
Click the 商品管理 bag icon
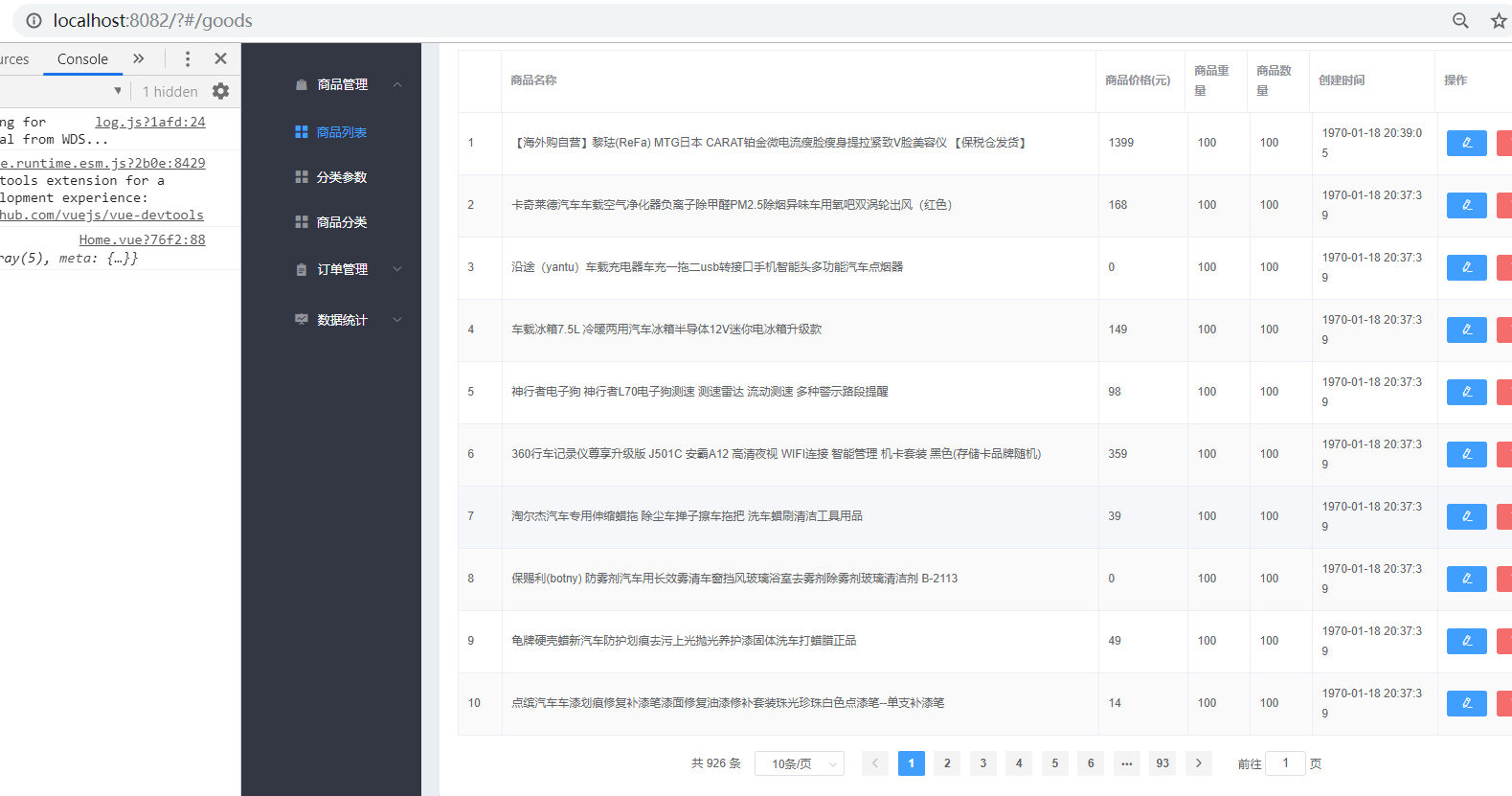pos(302,84)
